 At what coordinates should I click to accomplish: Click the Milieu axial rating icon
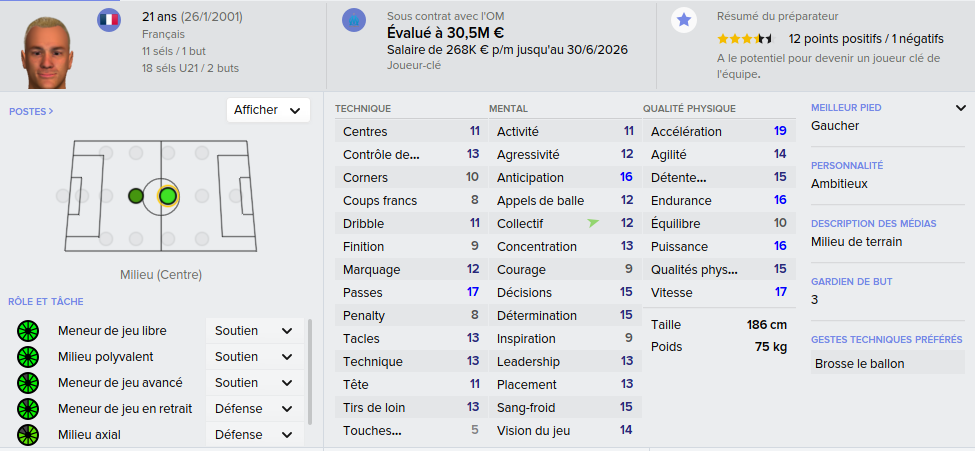(28, 434)
